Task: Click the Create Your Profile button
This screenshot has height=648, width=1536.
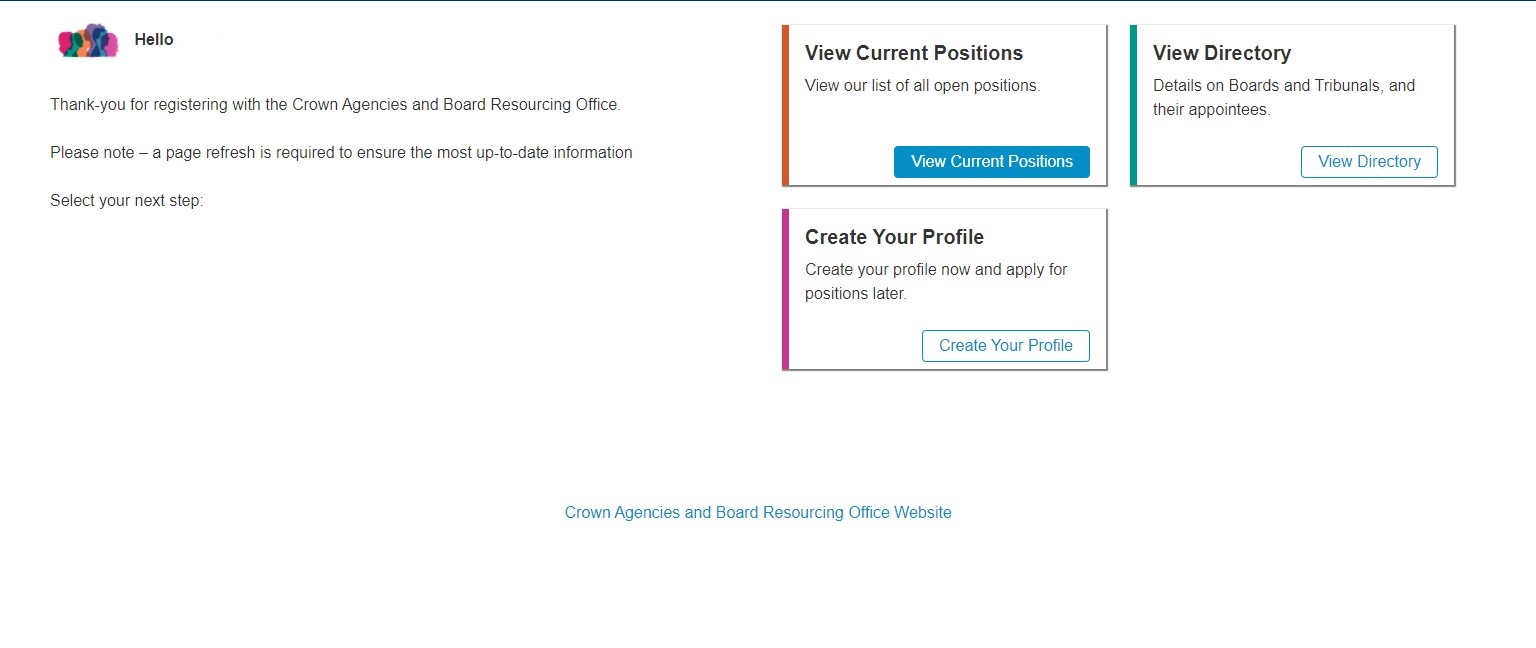Action: coord(1006,346)
